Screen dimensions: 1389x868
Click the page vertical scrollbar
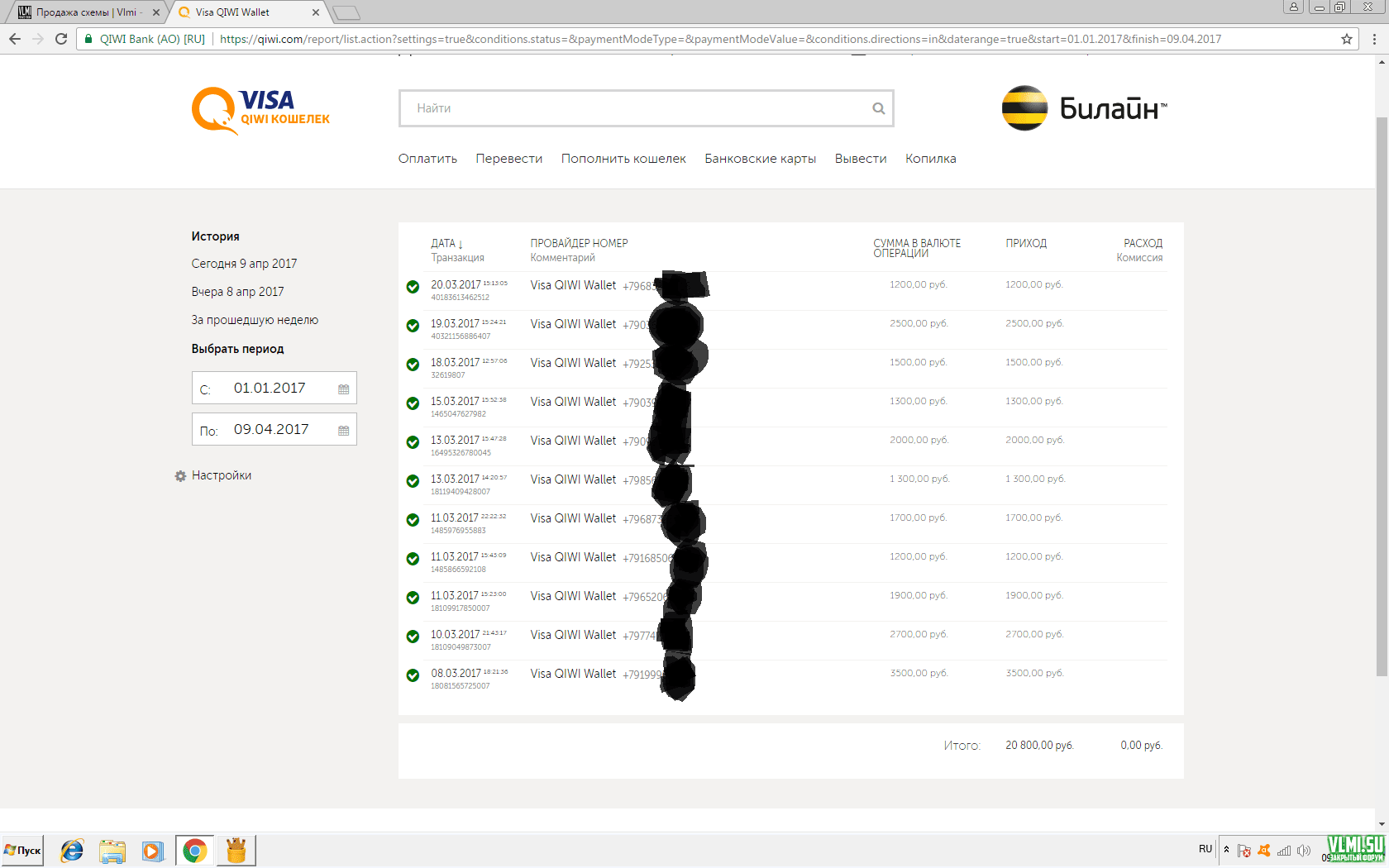pyautogui.click(x=1382, y=397)
